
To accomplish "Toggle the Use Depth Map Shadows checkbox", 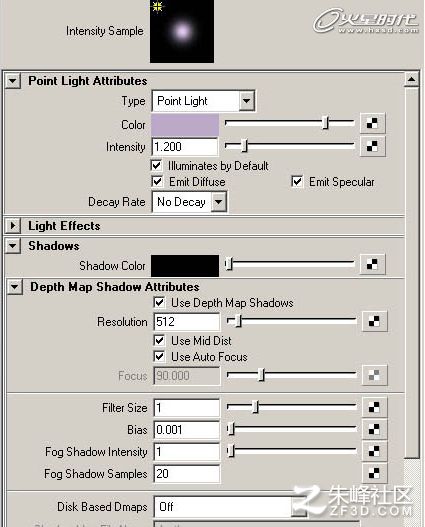I will tap(159, 302).
